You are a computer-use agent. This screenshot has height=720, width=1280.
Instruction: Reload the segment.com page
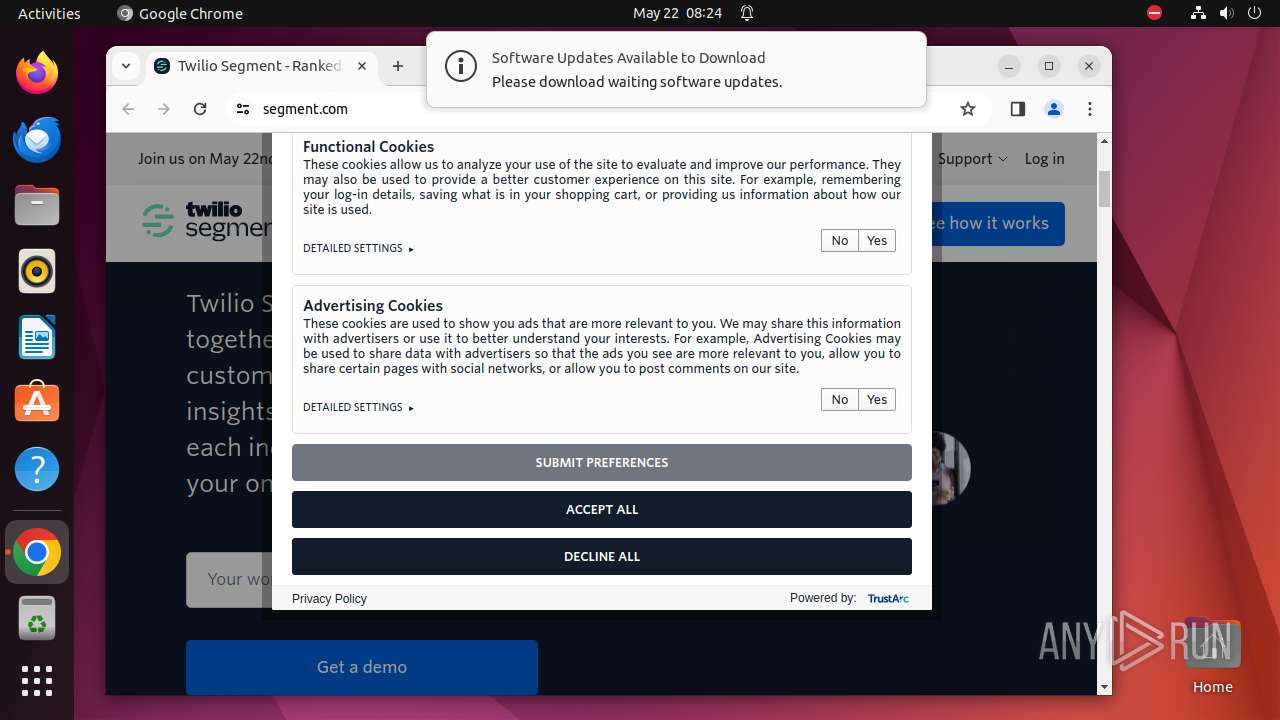(200, 109)
